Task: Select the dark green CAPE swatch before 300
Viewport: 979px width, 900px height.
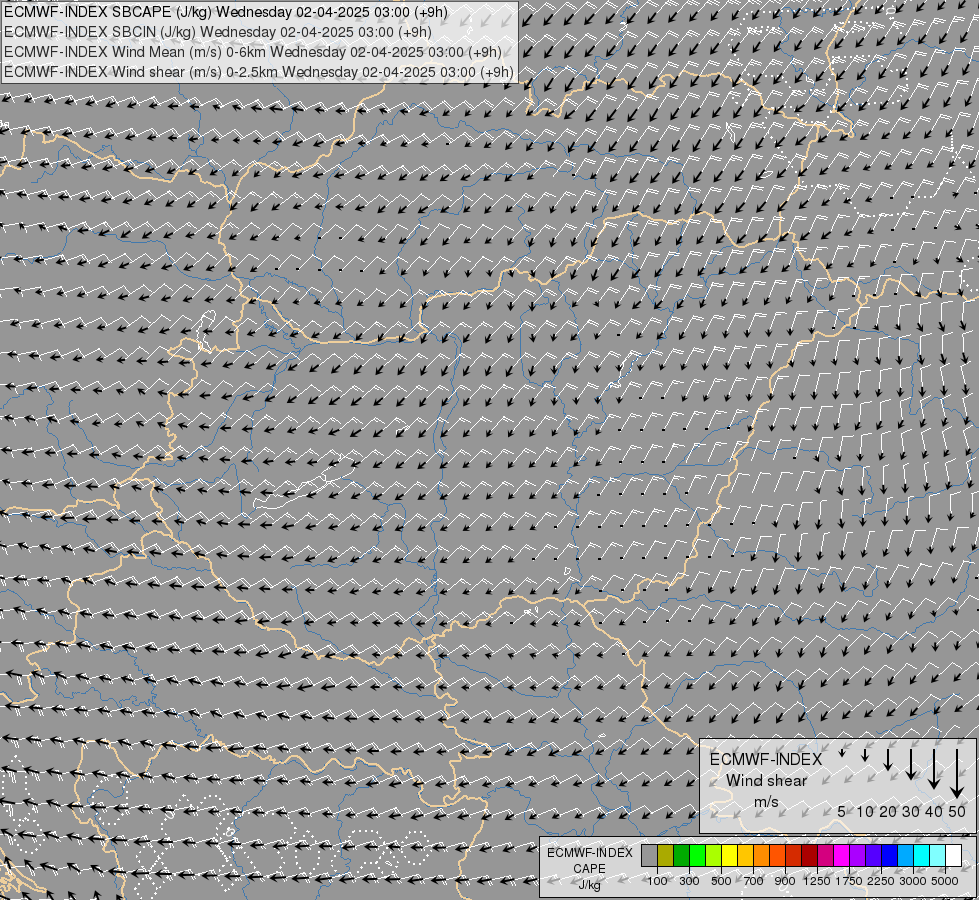Action: coord(681,855)
